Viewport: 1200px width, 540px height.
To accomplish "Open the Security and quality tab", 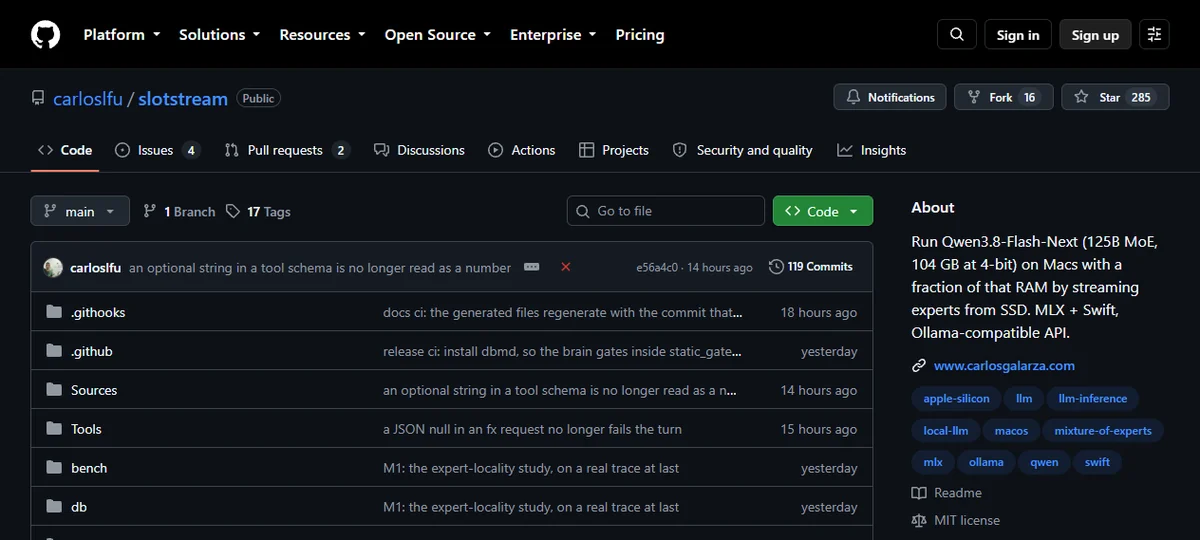I will point(742,150).
